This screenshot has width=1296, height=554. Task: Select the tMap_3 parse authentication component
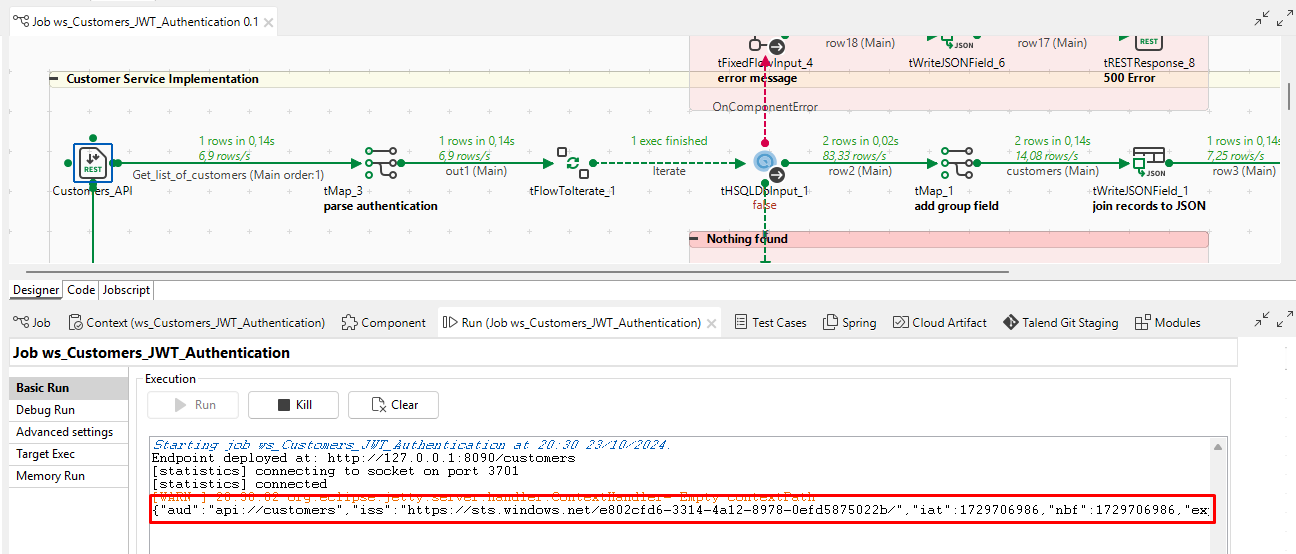click(380, 162)
